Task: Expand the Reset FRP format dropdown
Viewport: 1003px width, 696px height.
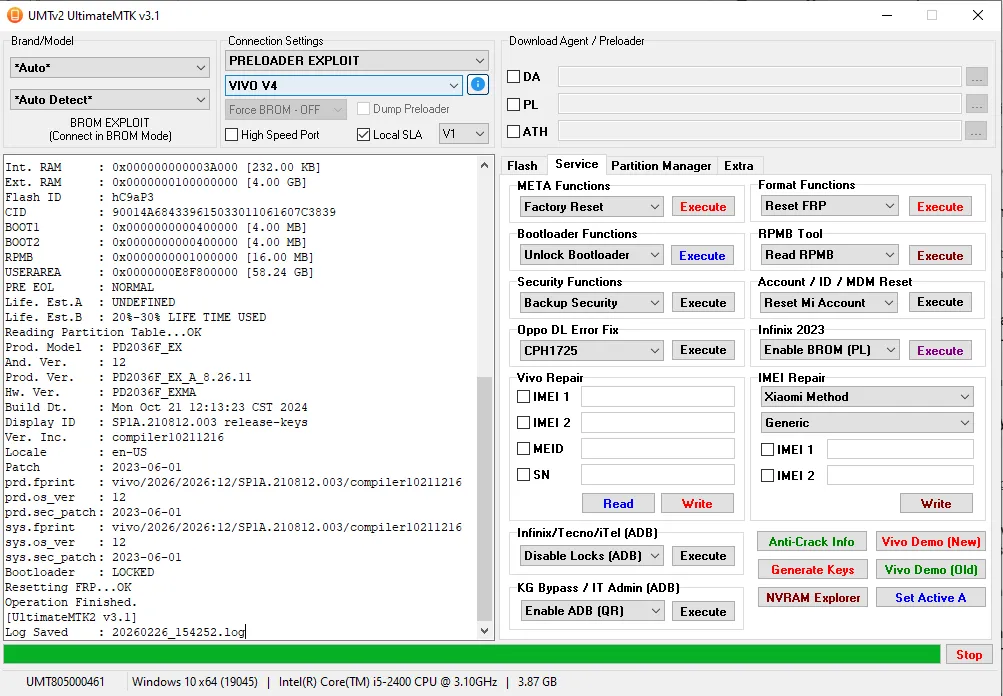Action: 830,206
